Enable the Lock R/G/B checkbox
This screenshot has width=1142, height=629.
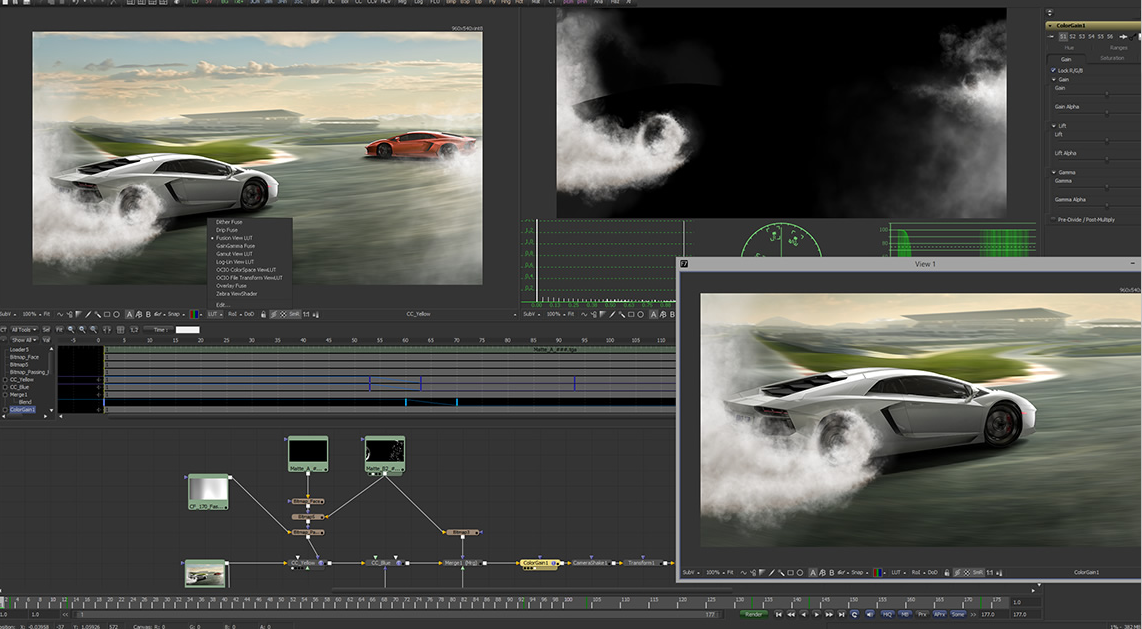(x=1054, y=71)
